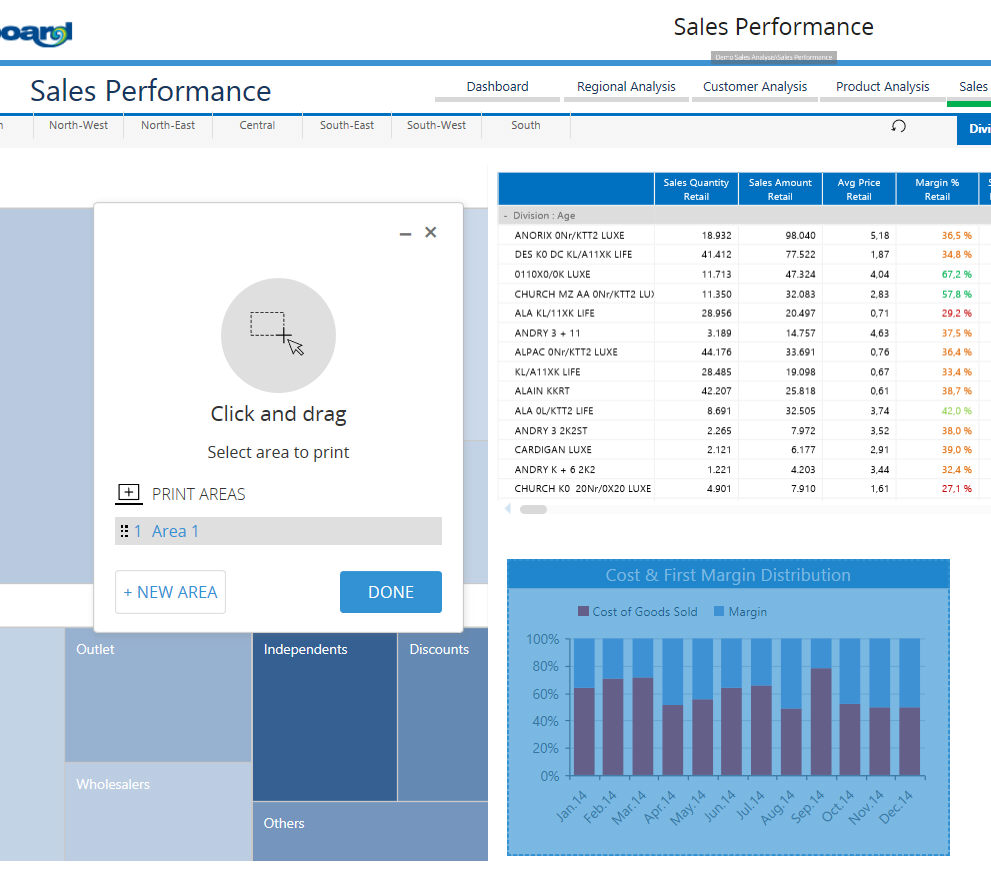Click the table horizontal scrollbar thumb
The height and width of the screenshot is (870, 991).
(x=533, y=509)
